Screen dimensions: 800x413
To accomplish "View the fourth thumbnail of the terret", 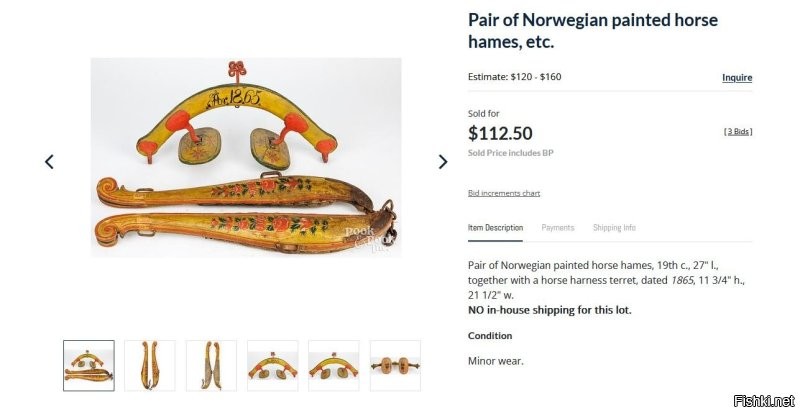I will (273, 365).
